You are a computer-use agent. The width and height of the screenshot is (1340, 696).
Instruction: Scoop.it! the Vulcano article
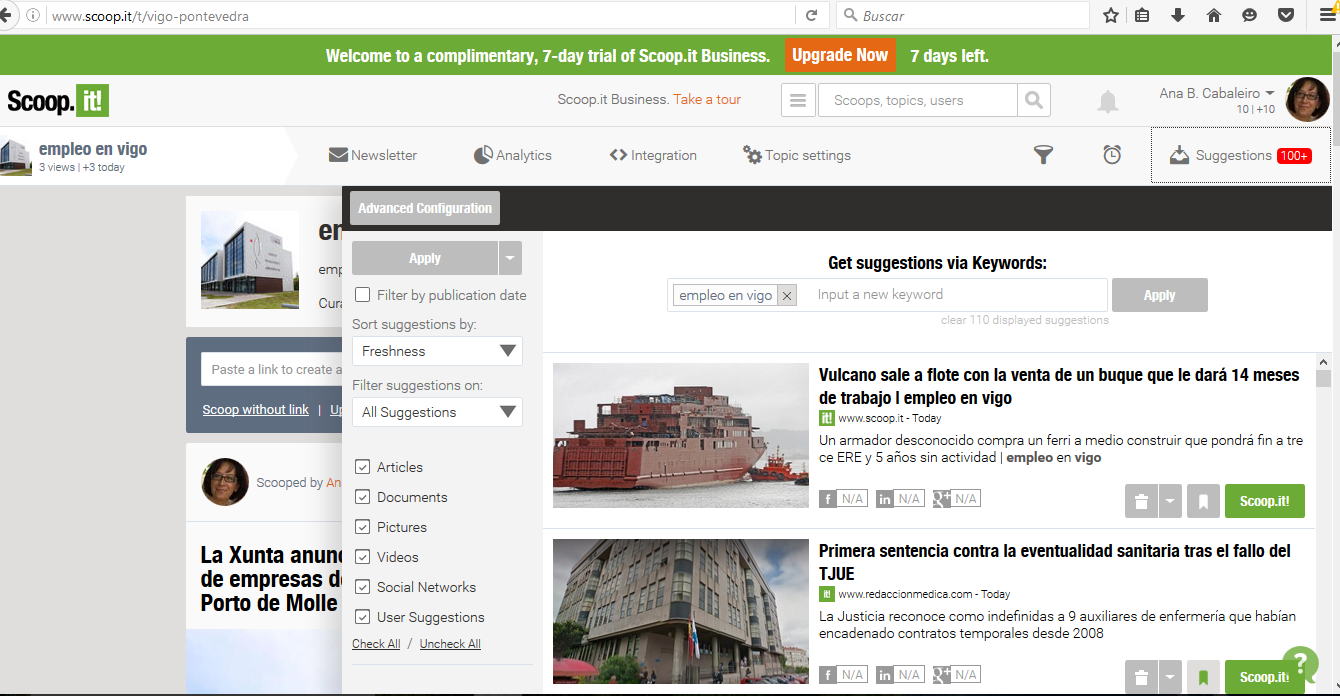1265,501
